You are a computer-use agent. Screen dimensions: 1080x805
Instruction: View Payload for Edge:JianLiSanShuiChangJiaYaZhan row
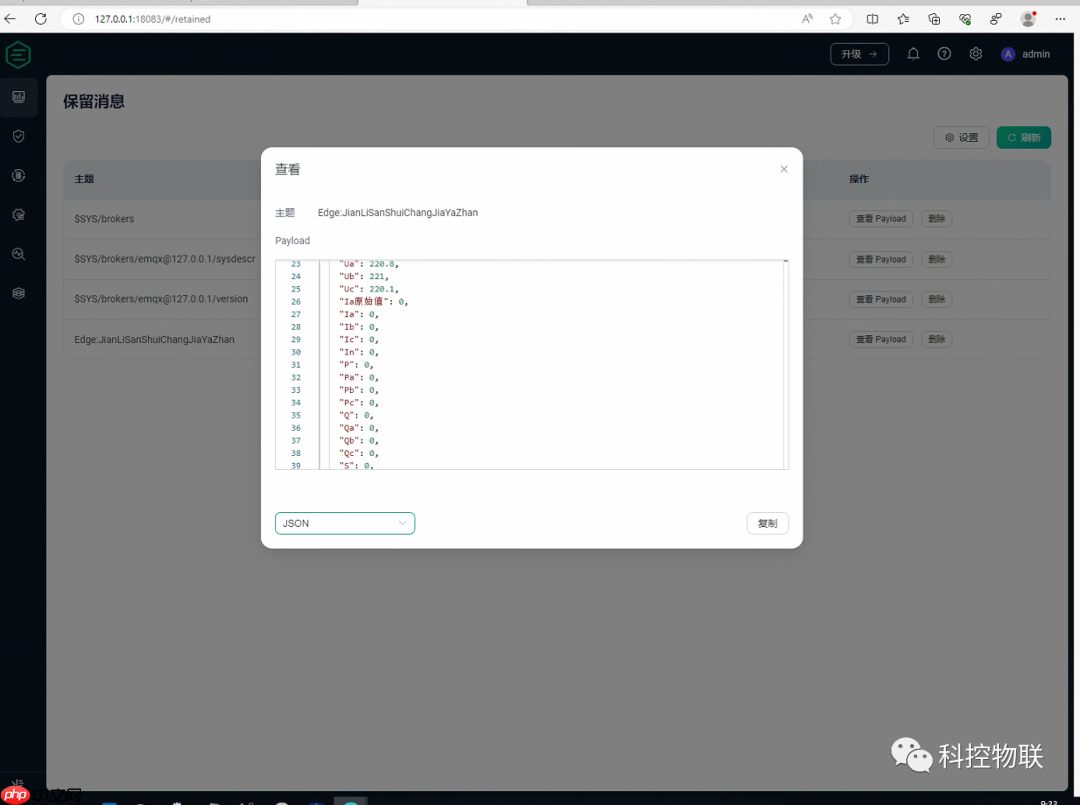[881, 339]
